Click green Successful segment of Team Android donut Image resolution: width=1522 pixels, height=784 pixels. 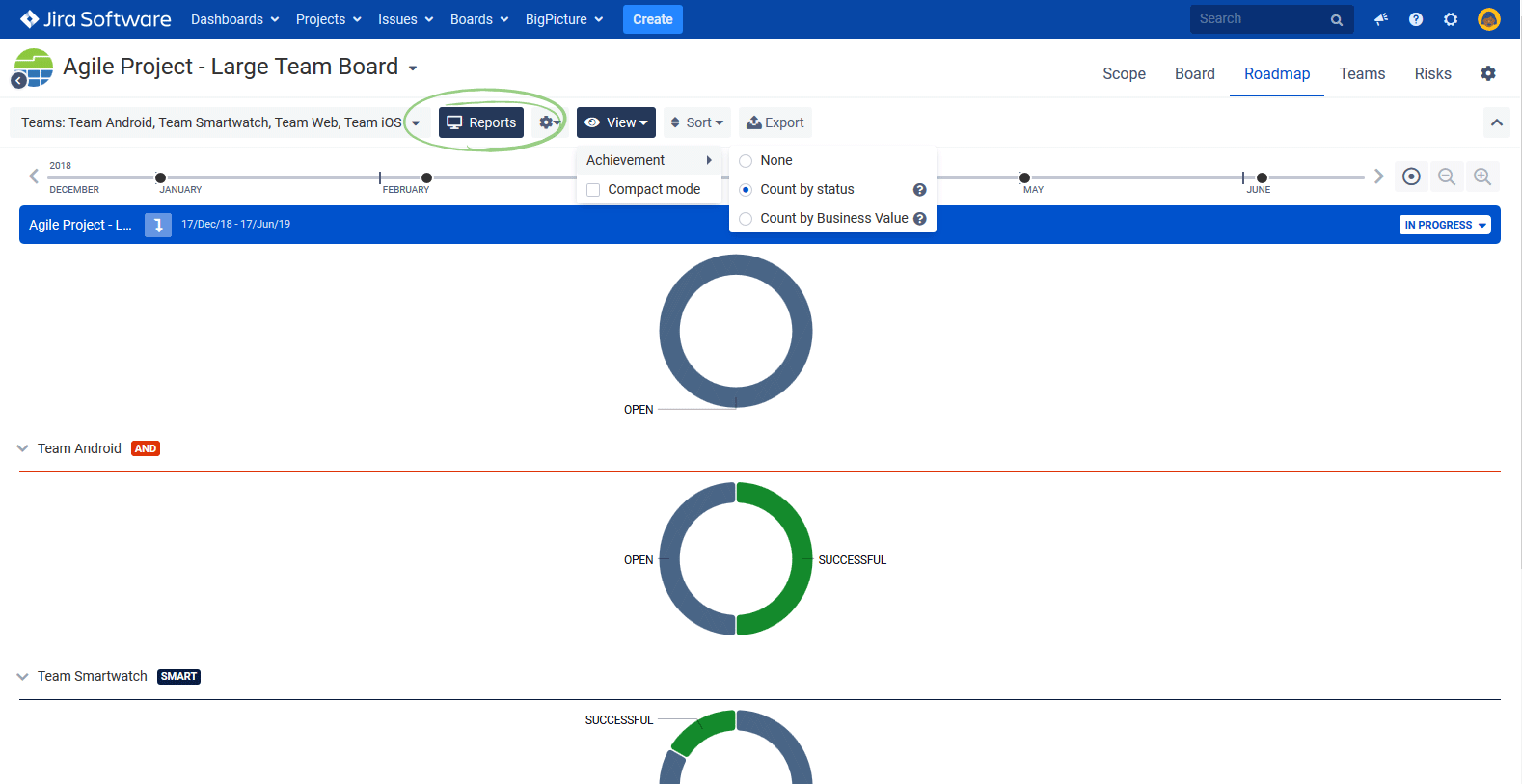(802, 558)
